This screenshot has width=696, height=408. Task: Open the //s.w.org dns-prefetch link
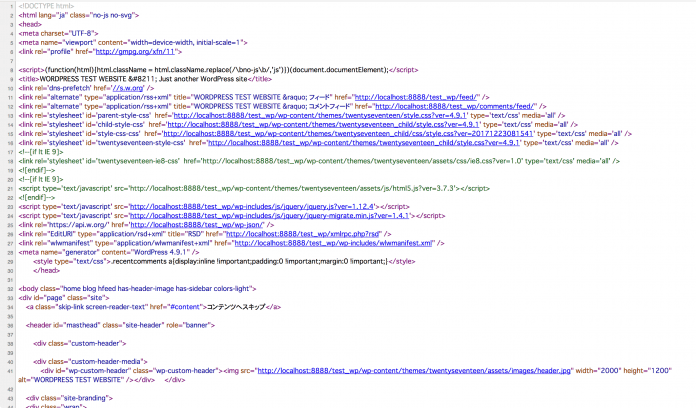click(x=128, y=88)
